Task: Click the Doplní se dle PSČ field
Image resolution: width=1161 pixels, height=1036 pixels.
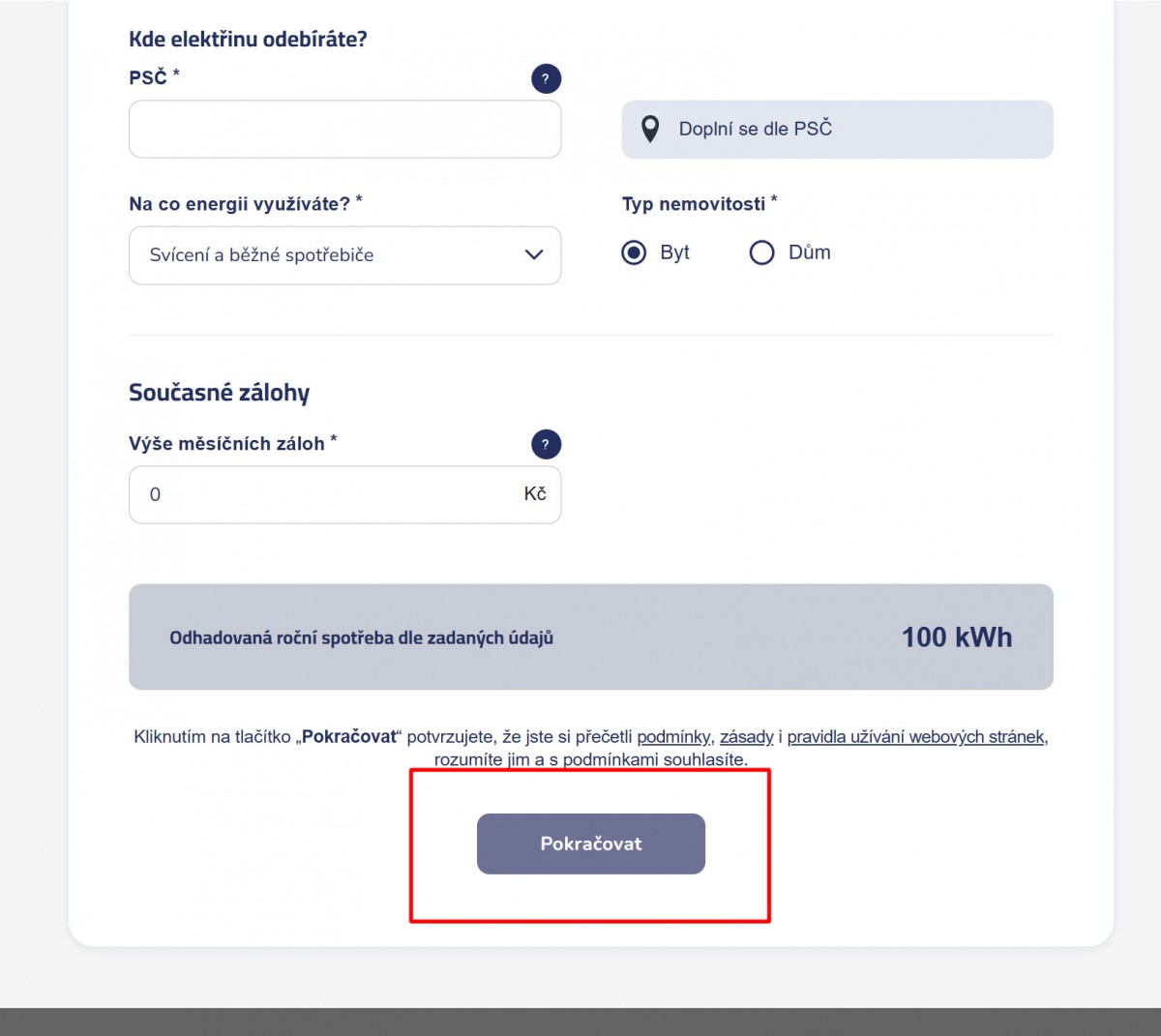Action: click(x=837, y=129)
